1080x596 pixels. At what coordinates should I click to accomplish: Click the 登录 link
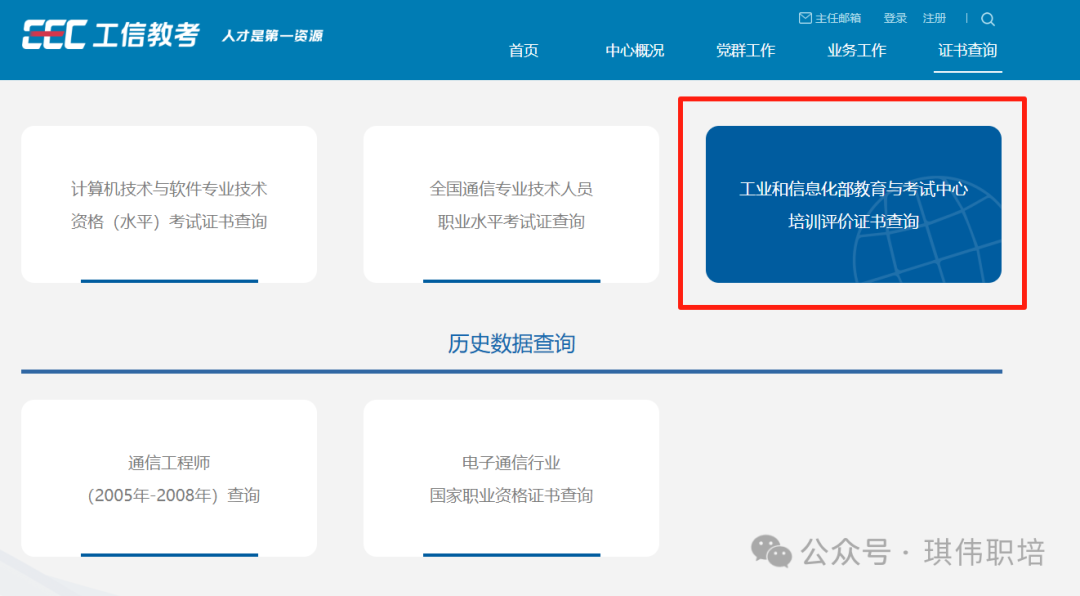pos(895,19)
